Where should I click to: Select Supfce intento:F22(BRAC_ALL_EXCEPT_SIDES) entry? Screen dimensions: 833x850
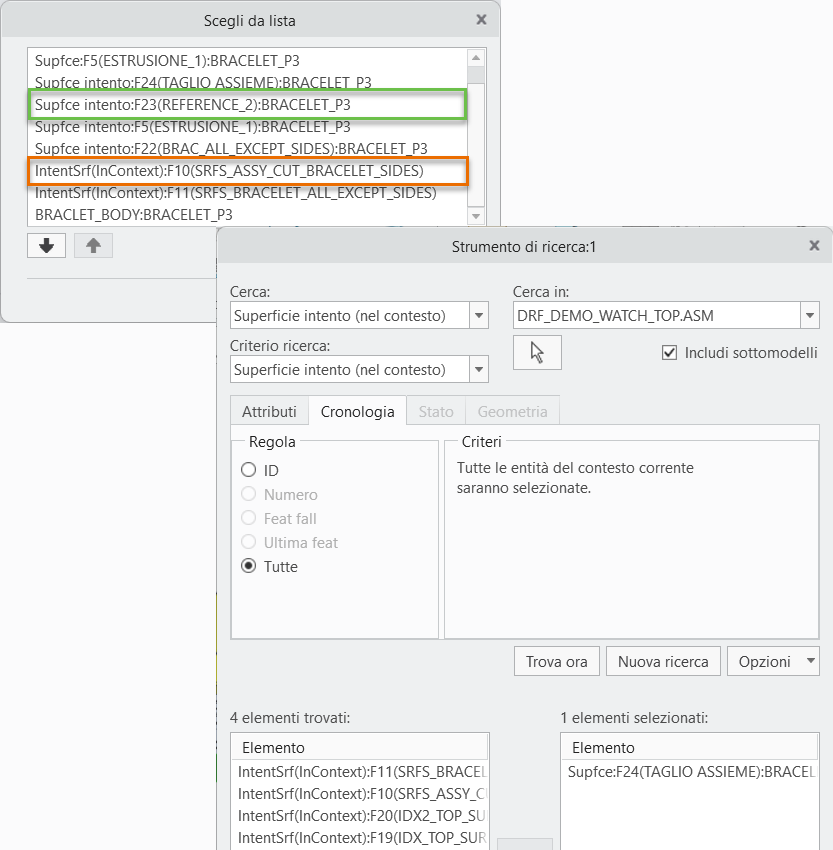(x=248, y=149)
